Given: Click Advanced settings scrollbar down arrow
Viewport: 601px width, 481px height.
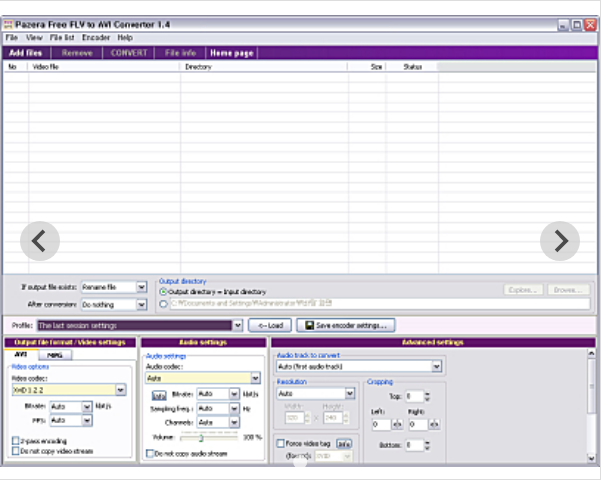Looking at the screenshot, I should click(591, 458).
